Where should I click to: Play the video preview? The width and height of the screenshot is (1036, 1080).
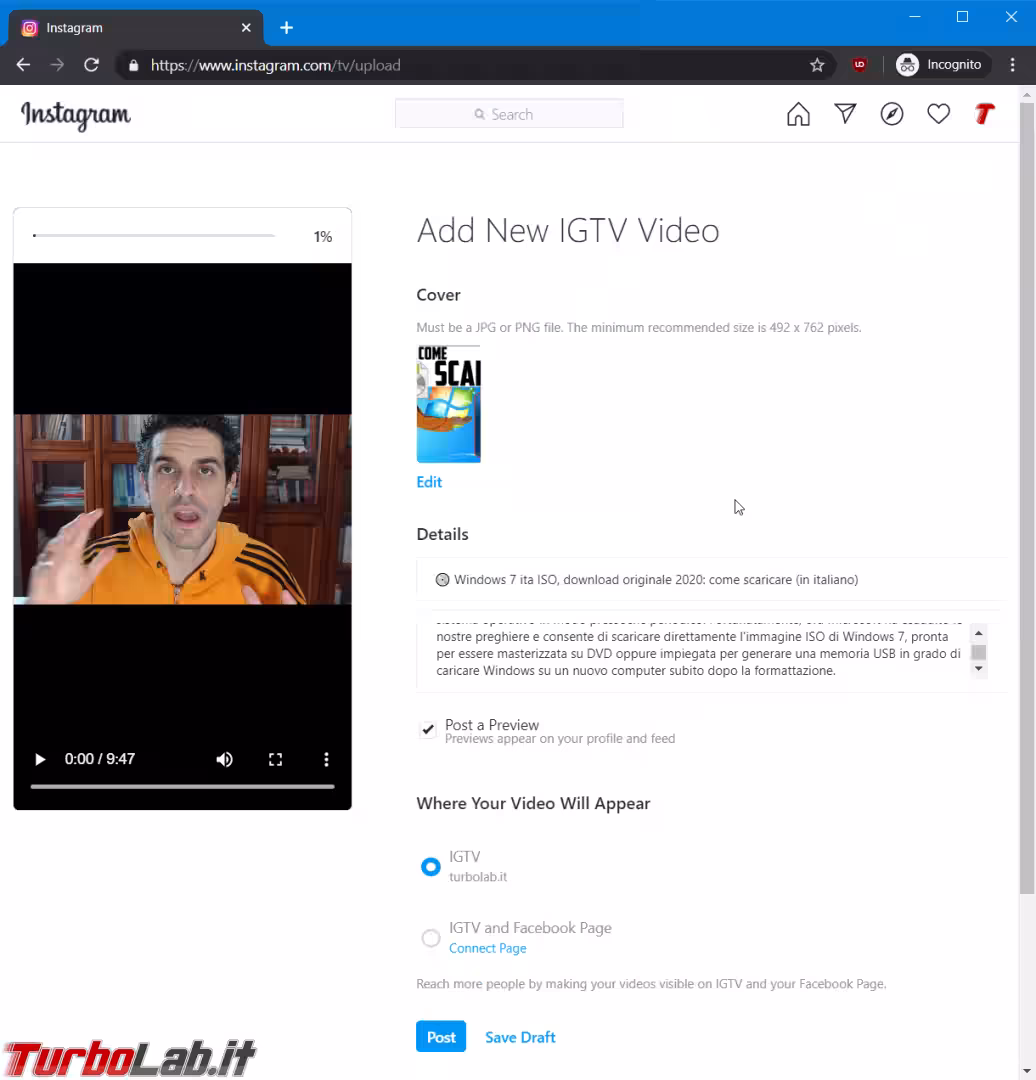coord(40,759)
